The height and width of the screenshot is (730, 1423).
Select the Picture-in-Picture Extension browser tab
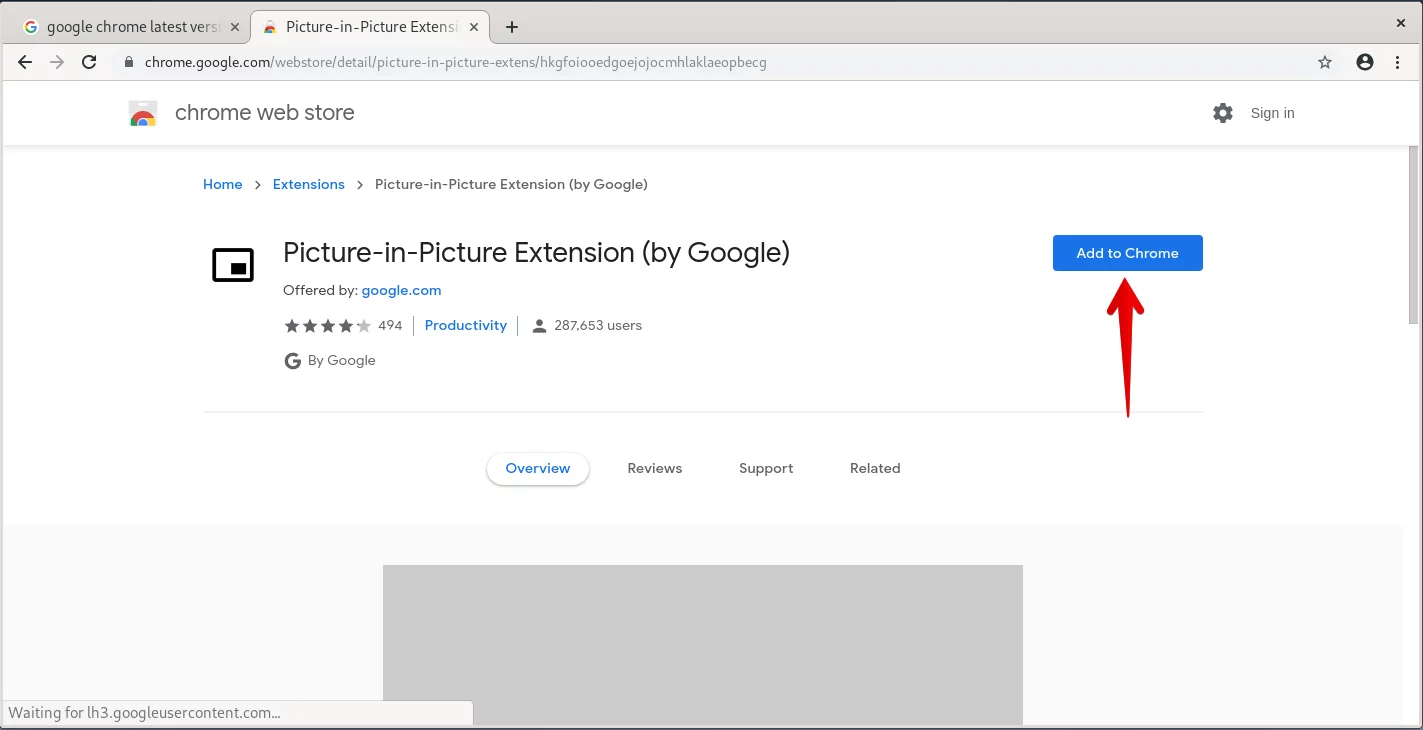point(370,27)
